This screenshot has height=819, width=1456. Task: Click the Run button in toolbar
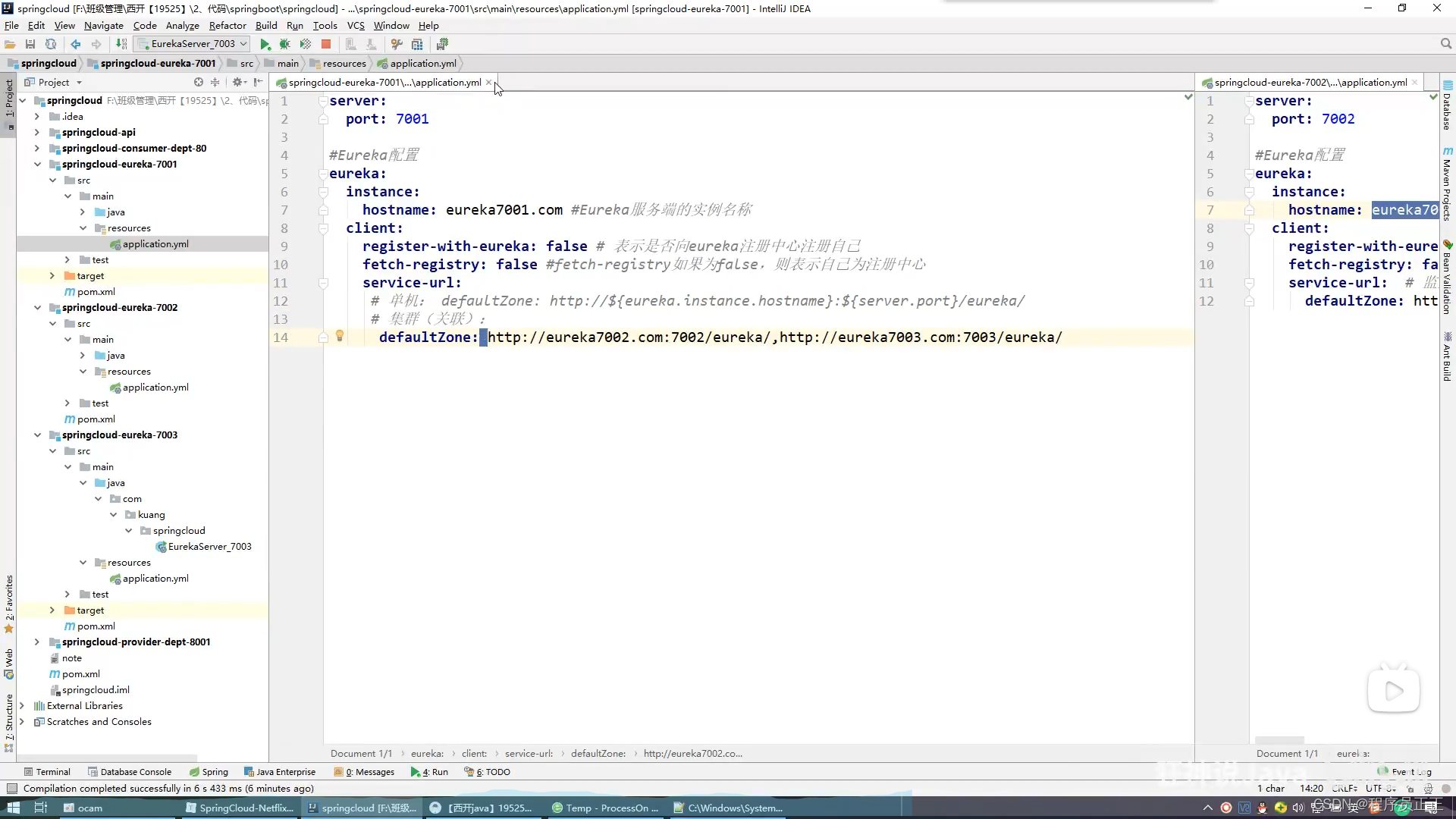264,44
